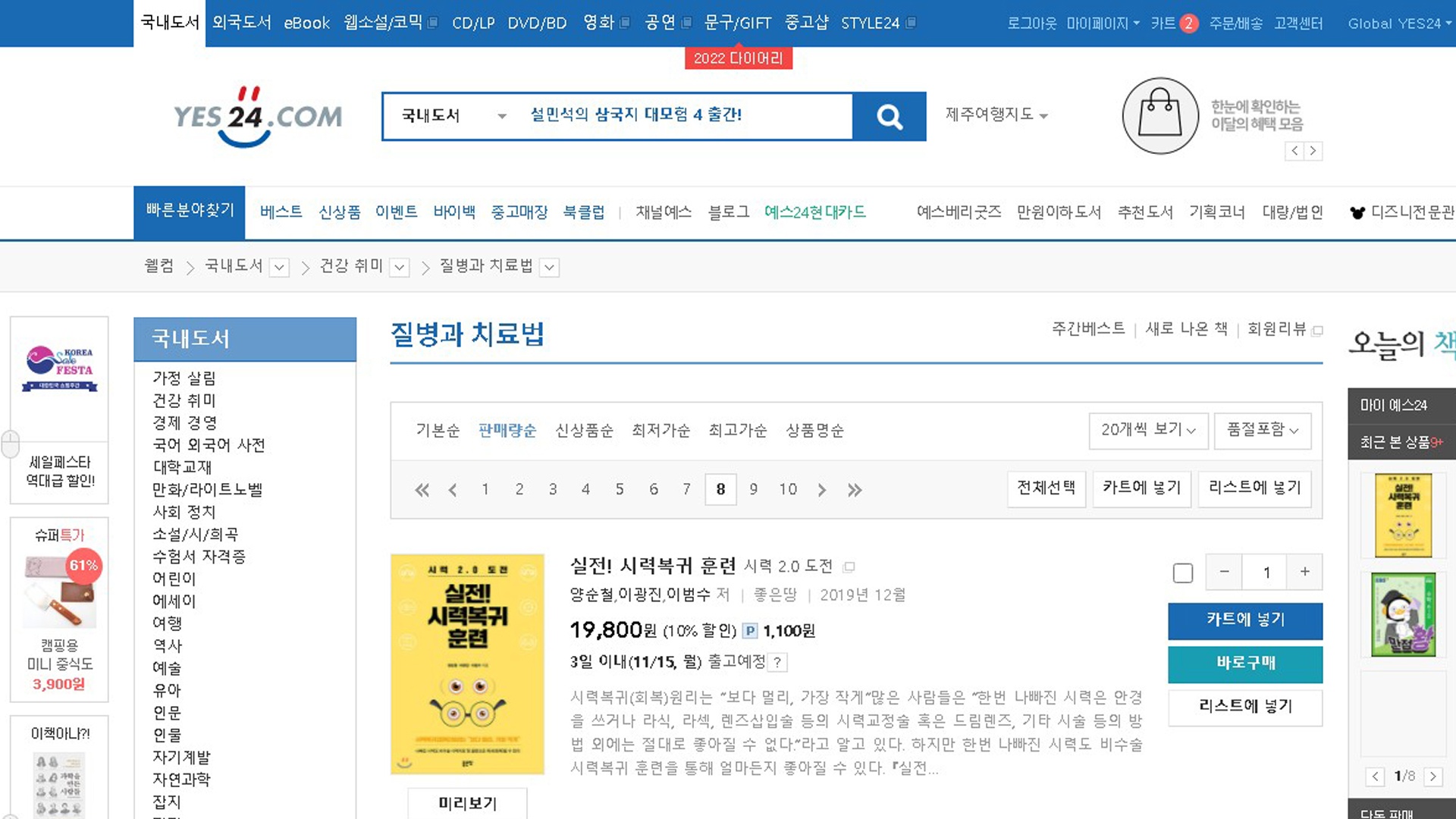Click the P points icon
Screen dimensions: 1456x819
750,630
